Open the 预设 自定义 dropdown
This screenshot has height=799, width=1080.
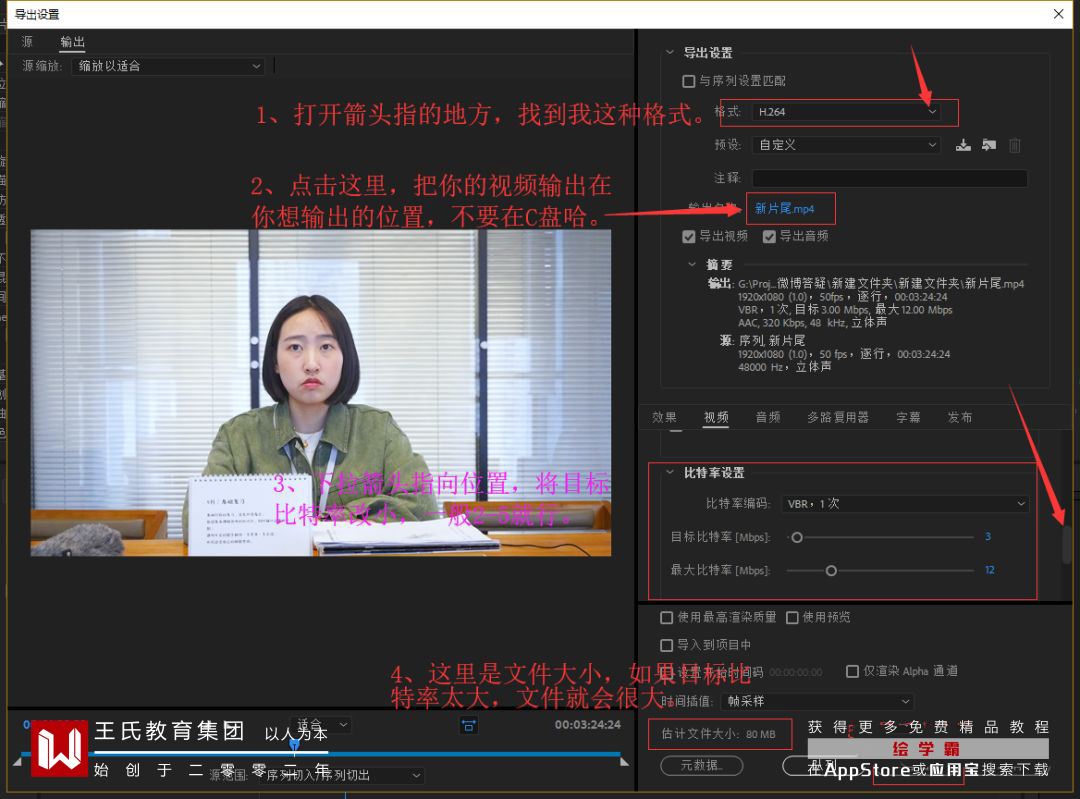tap(846, 145)
